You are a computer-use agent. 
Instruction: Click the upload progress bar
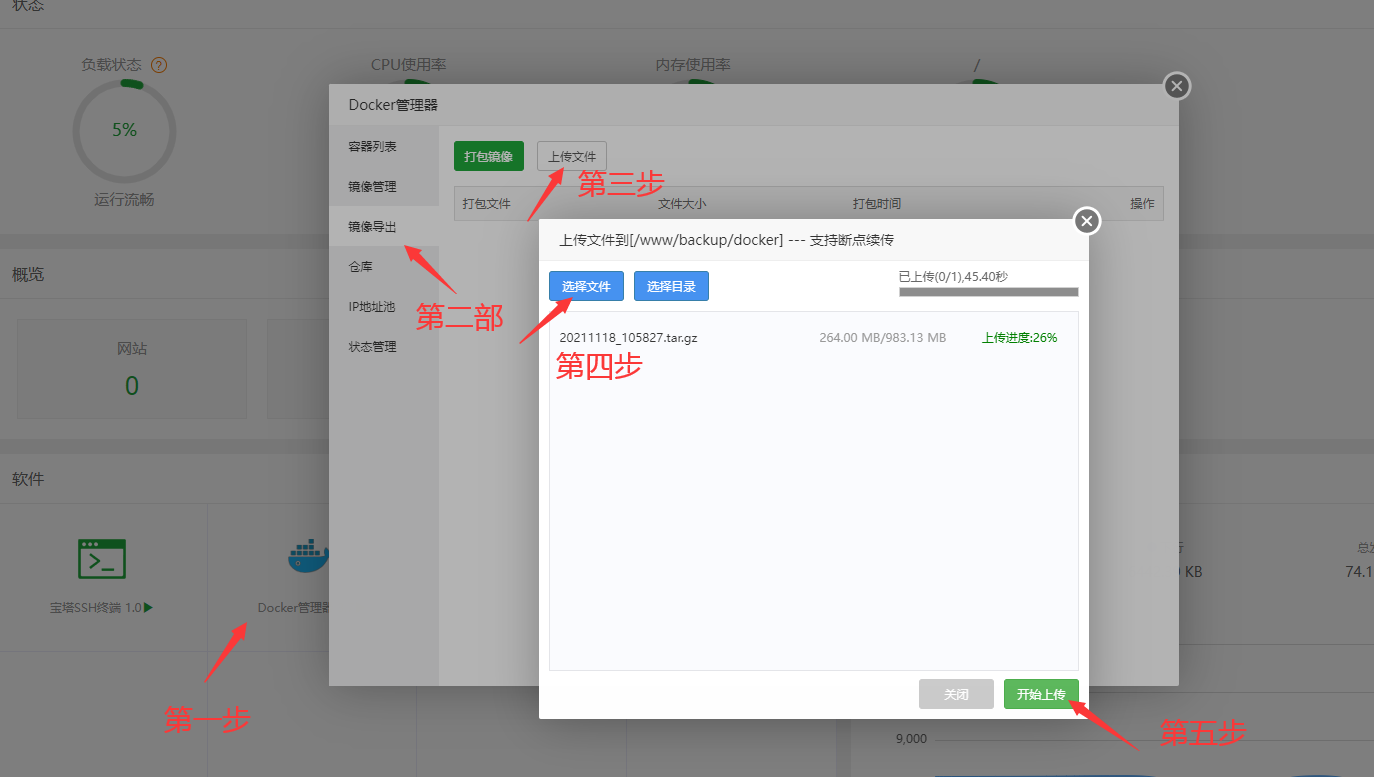click(988, 293)
